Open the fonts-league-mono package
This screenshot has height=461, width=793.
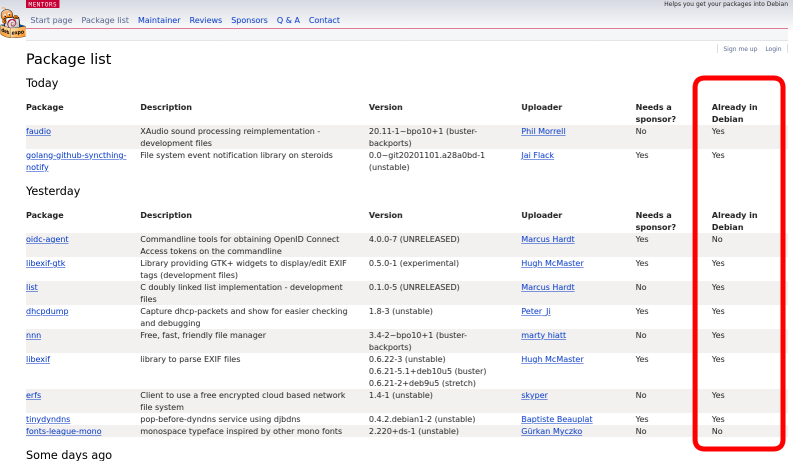[64, 431]
